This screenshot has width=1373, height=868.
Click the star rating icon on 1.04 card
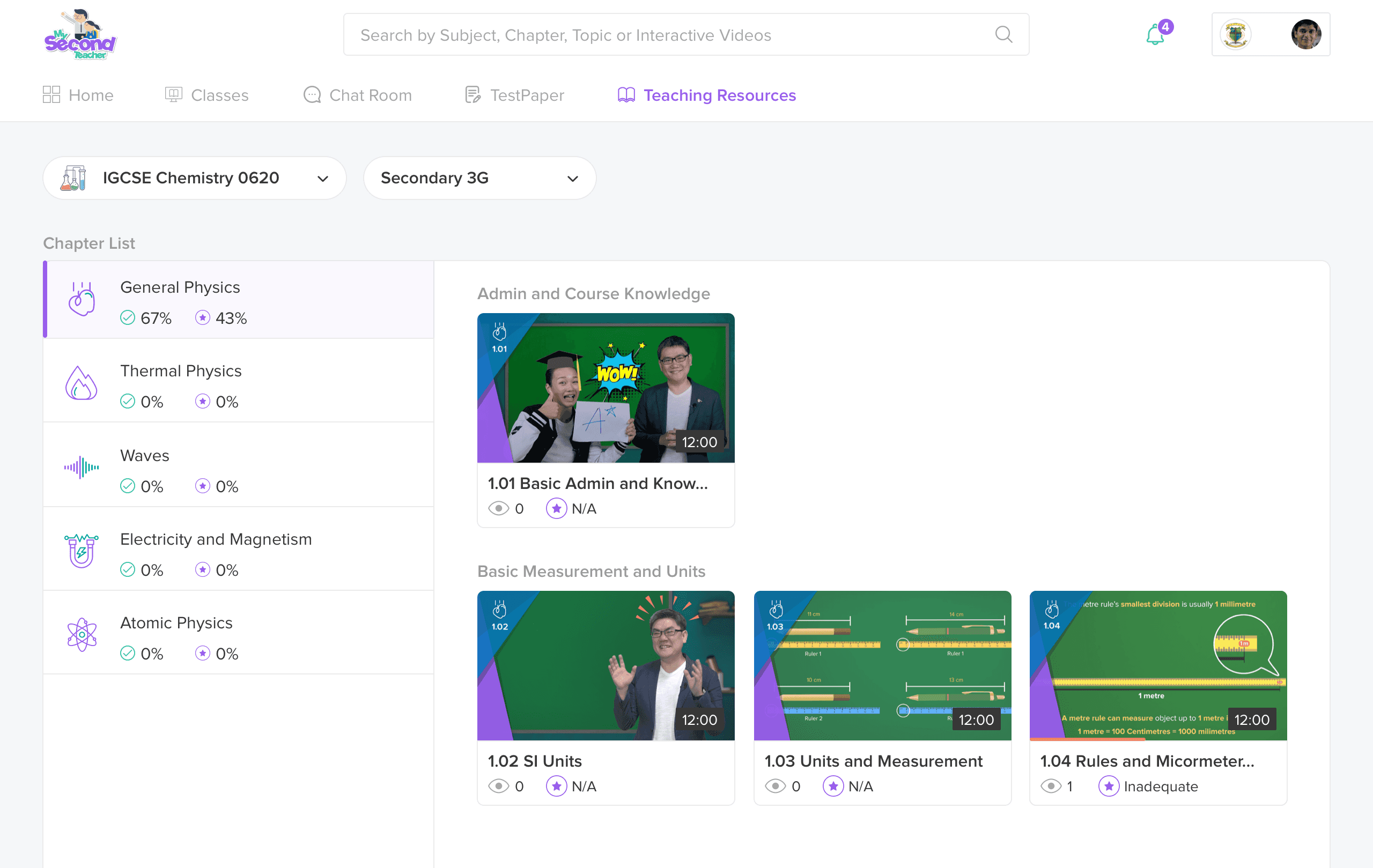pos(1109,787)
